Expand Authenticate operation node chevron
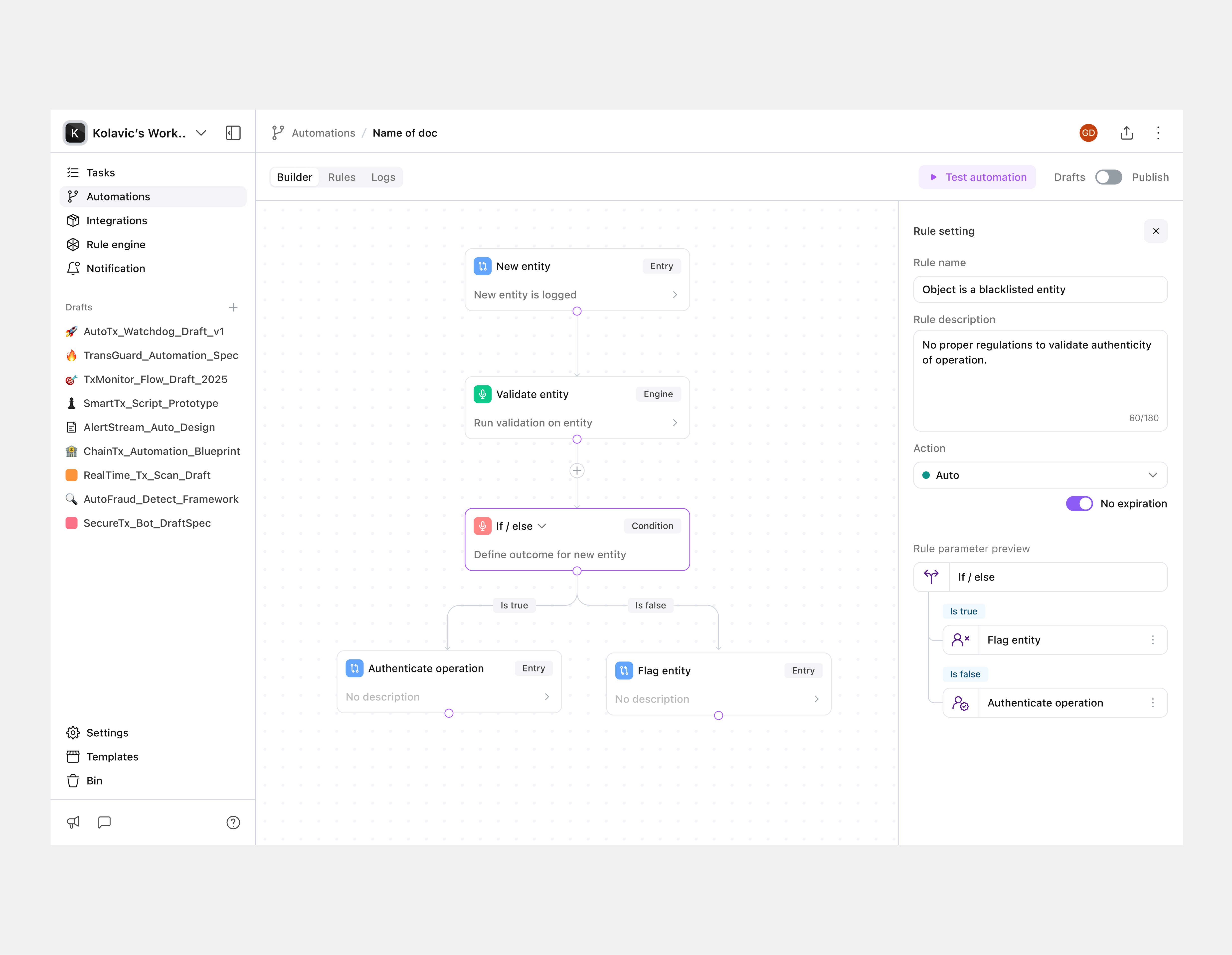Image resolution: width=1232 pixels, height=955 pixels. [547, 697]
